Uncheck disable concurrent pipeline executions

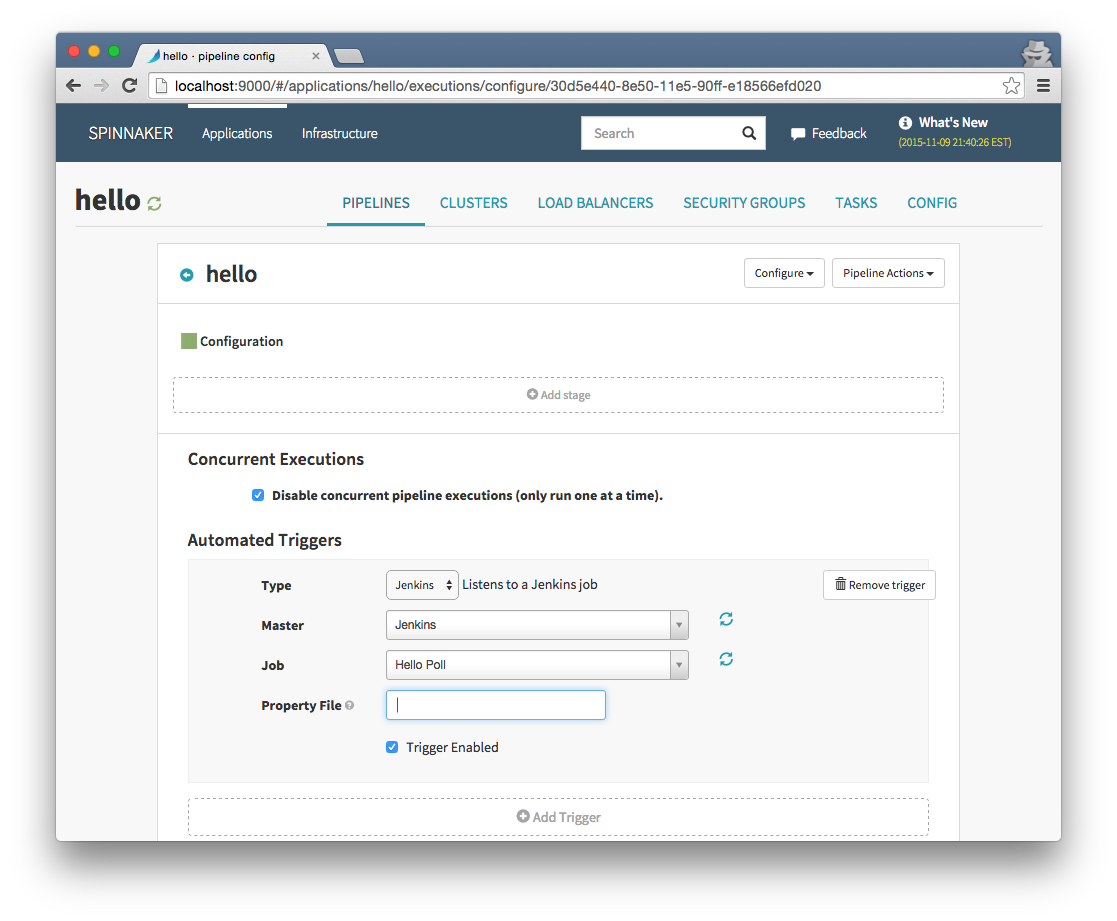(258, 495)
